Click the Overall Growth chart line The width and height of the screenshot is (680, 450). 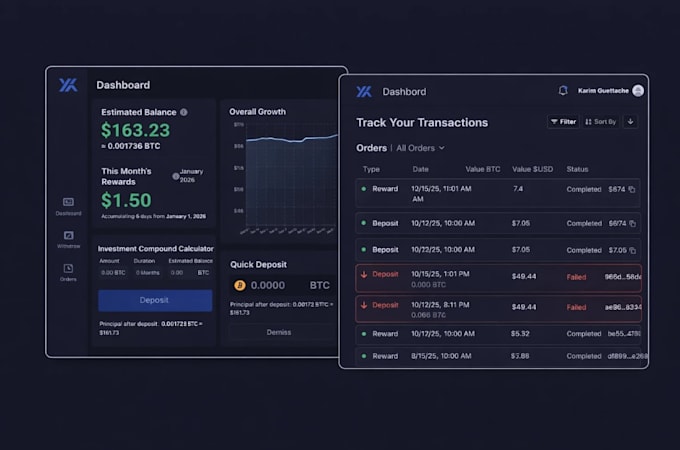pos(291,139)
